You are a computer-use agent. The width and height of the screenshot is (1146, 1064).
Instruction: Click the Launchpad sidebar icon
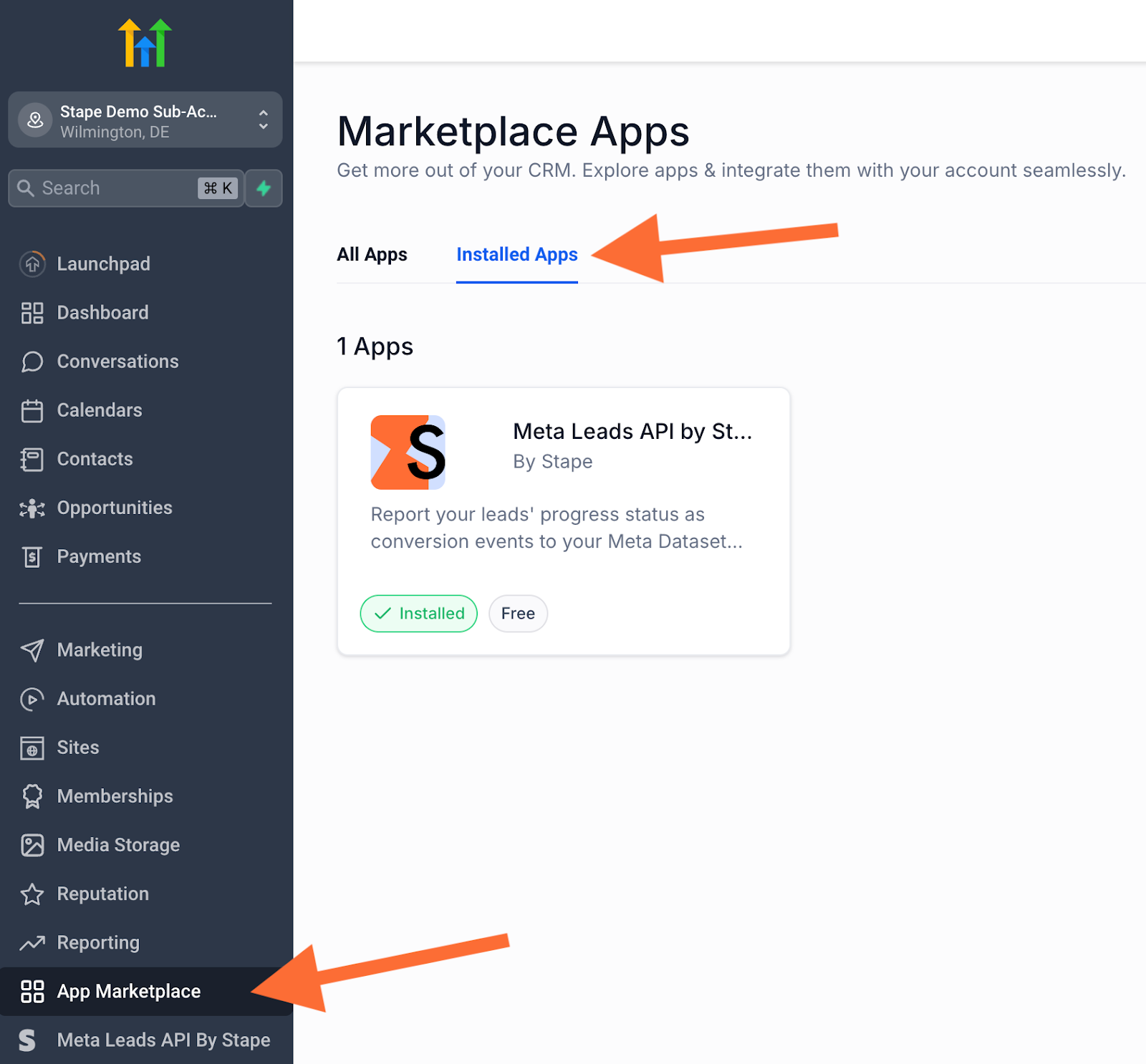(32, 264)
